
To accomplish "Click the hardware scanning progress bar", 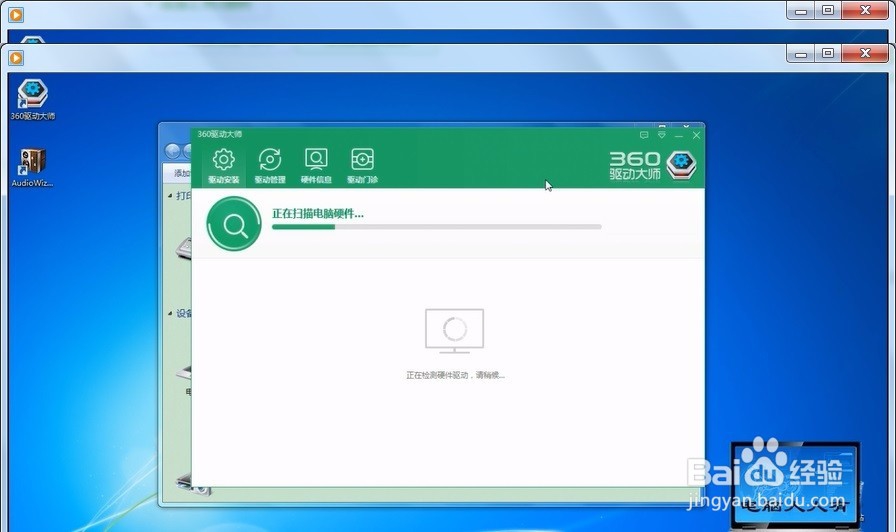I will [x=437, y=227].
